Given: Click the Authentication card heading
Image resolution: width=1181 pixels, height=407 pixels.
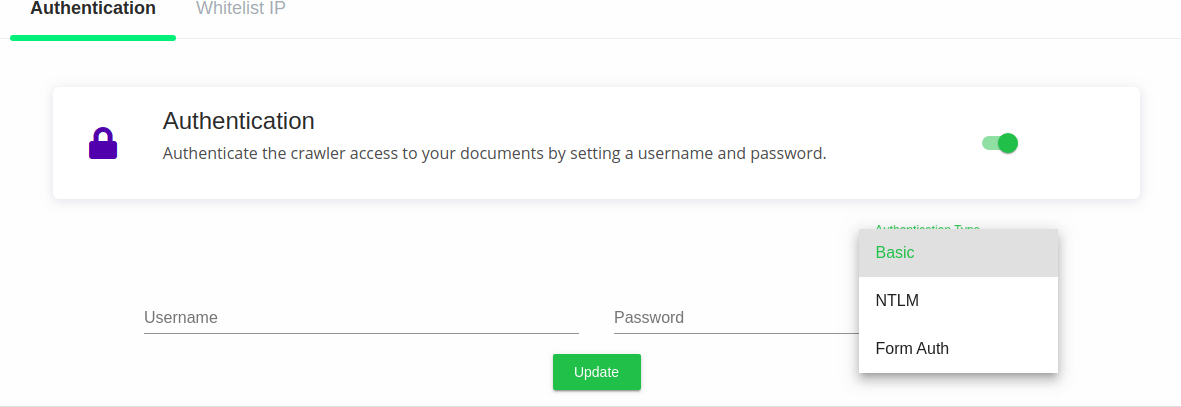Looking at the screenshot, I should (x=239, y=121).
